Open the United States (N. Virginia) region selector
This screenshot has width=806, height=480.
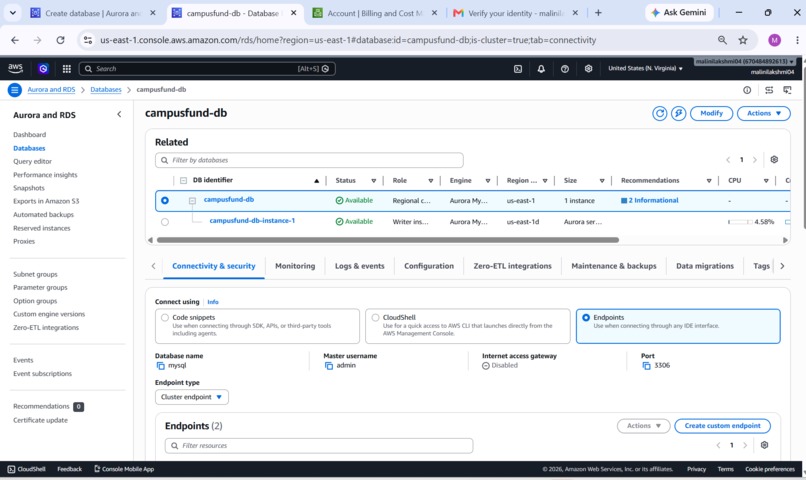point(645,68)
